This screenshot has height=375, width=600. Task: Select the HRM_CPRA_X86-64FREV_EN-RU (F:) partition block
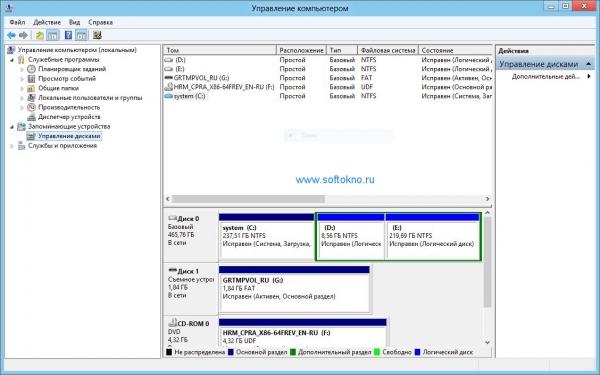[x=303, y=332]
